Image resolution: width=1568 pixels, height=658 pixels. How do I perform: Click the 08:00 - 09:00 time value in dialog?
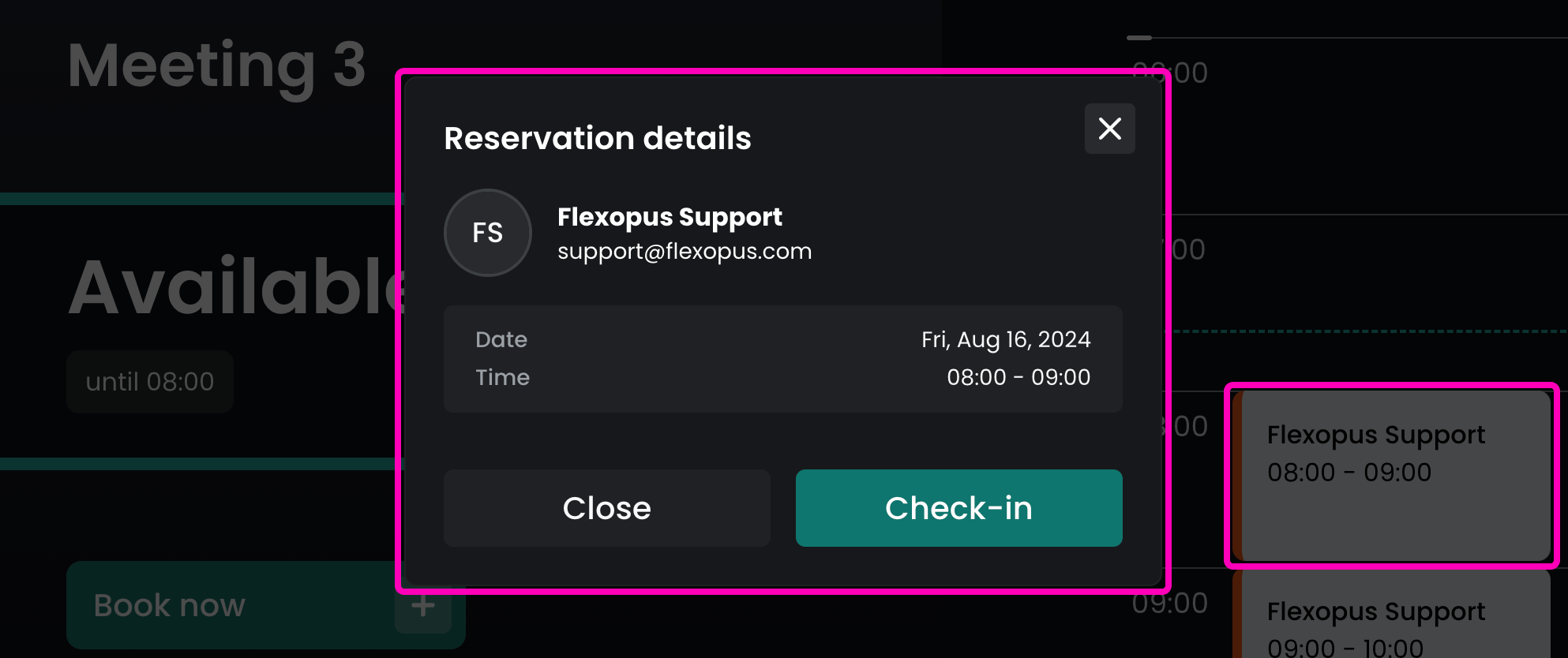coord(1018,377)
